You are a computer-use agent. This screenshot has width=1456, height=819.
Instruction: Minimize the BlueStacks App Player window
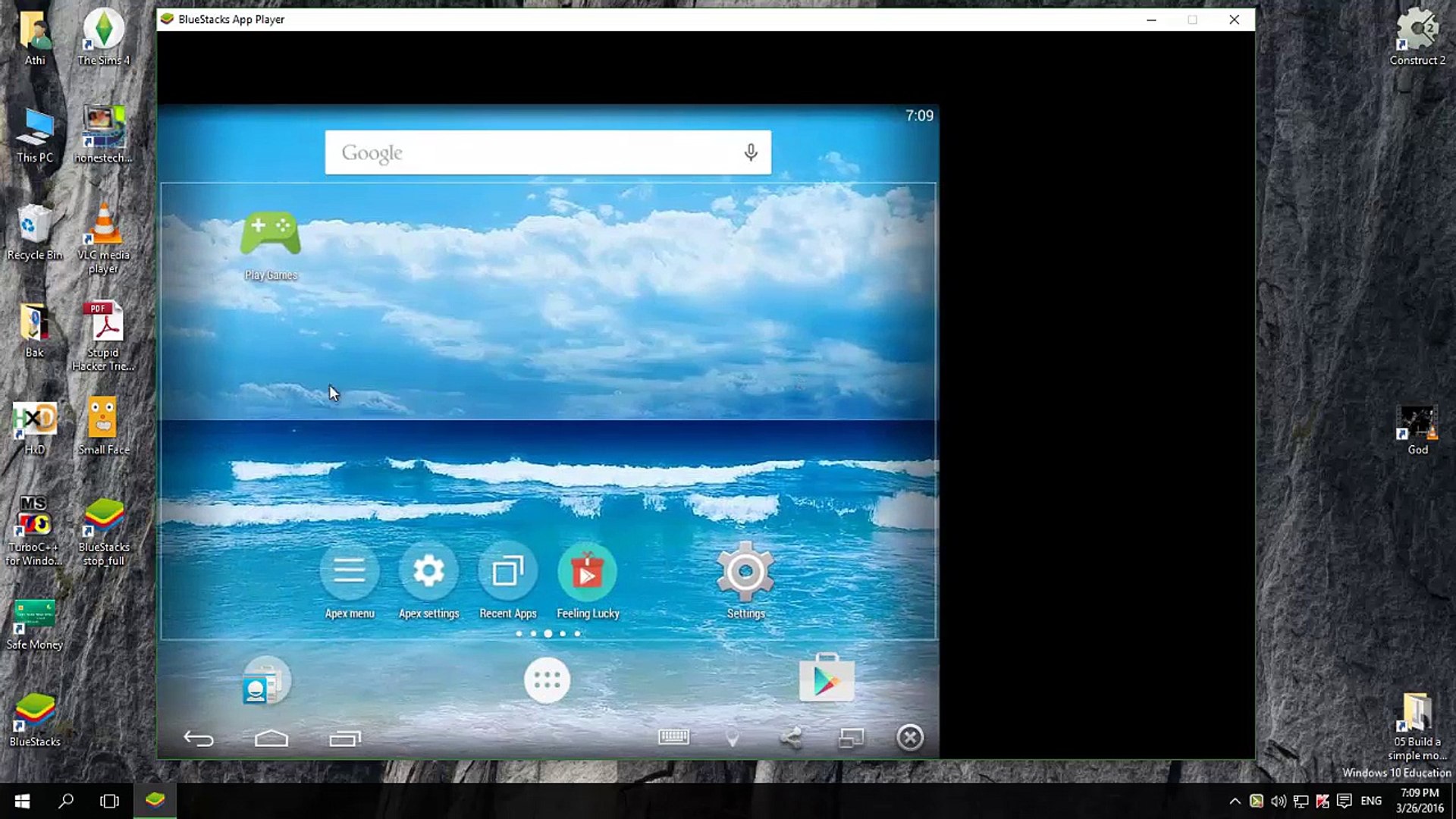pos(1151,20)
